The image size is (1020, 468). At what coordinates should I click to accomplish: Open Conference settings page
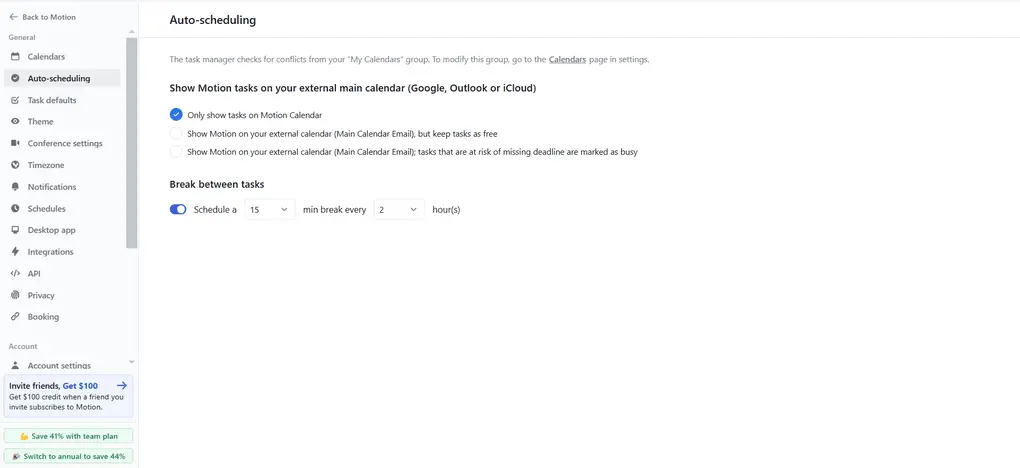[x=62, y=143]
